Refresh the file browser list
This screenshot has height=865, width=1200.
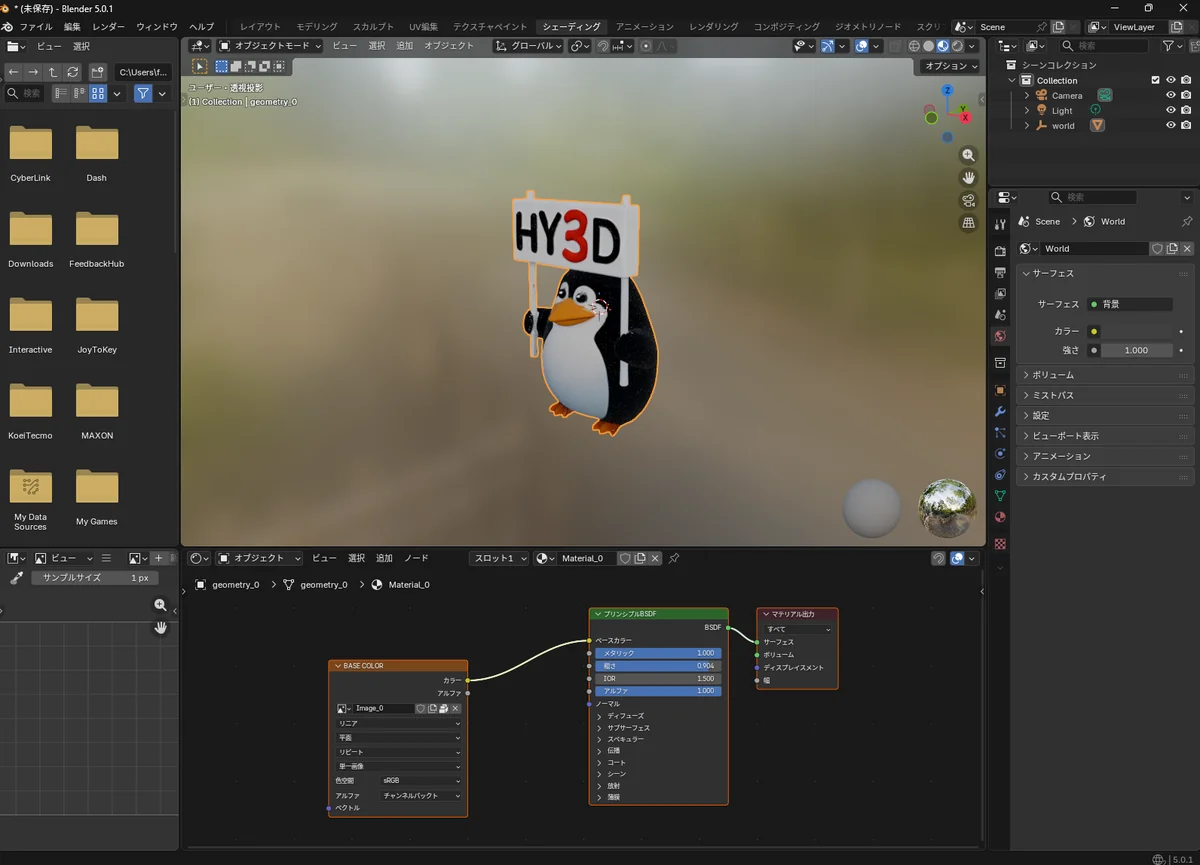pyautogui.click(x=73, y=72)
